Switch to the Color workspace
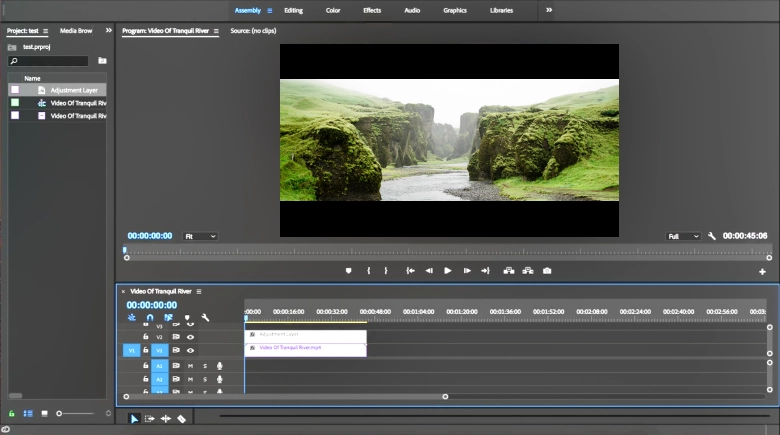Image resolution: width=780 pixels, height=435 pixels. coord(333,10)
